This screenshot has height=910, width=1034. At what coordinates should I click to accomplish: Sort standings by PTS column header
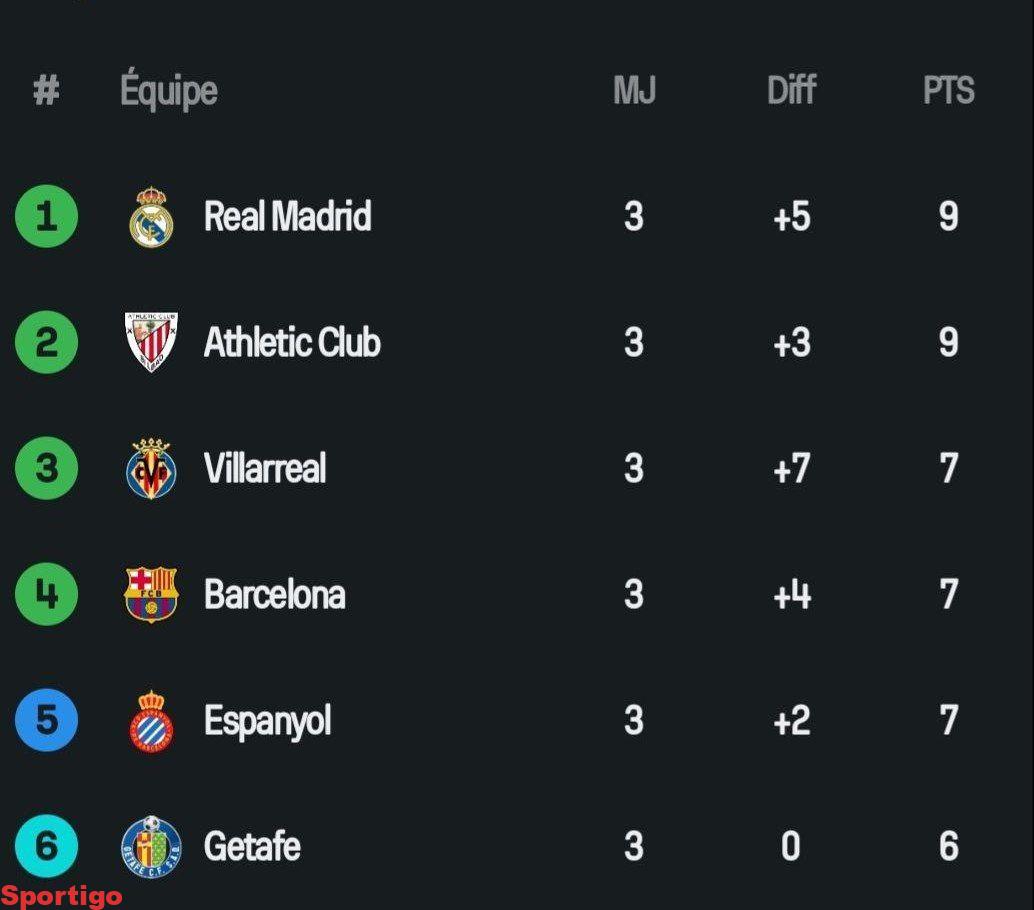pyautogui.click(x=948, y=91)
